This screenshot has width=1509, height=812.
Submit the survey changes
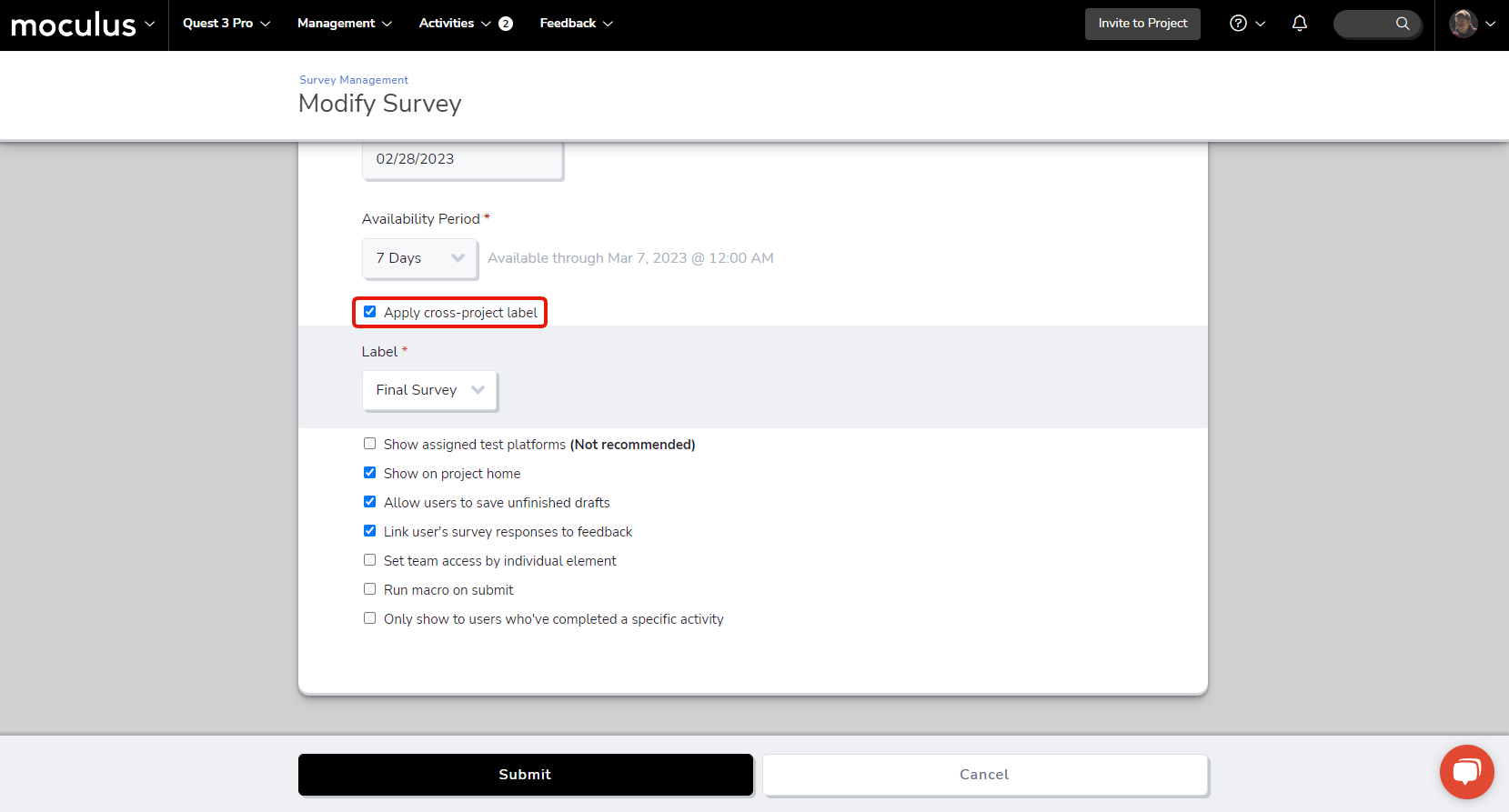point(526,775)
